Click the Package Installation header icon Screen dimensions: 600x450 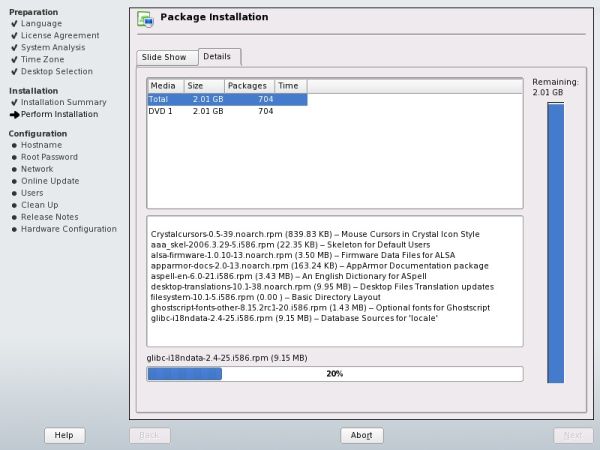point(145,19)
